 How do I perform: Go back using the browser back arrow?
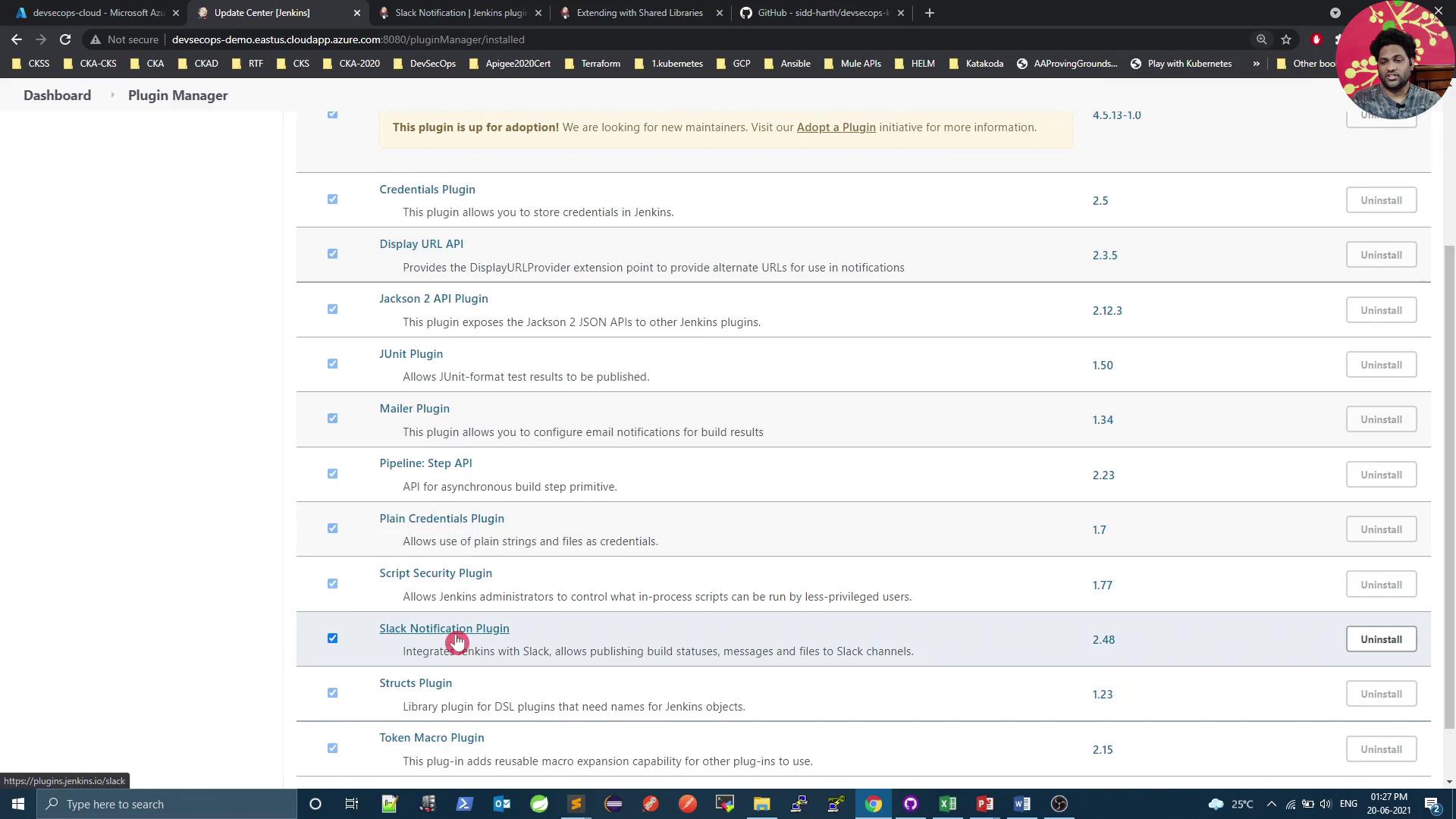17,39
